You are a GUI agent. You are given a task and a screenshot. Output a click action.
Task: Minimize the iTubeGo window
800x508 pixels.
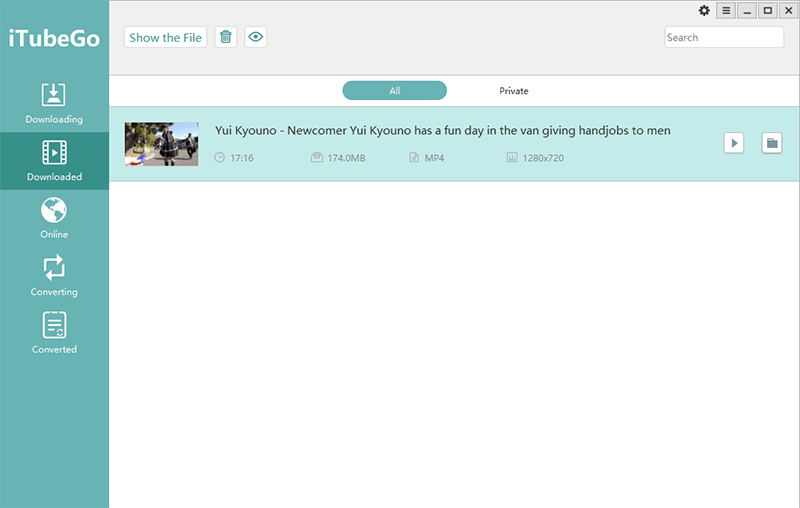coord(747,10)
